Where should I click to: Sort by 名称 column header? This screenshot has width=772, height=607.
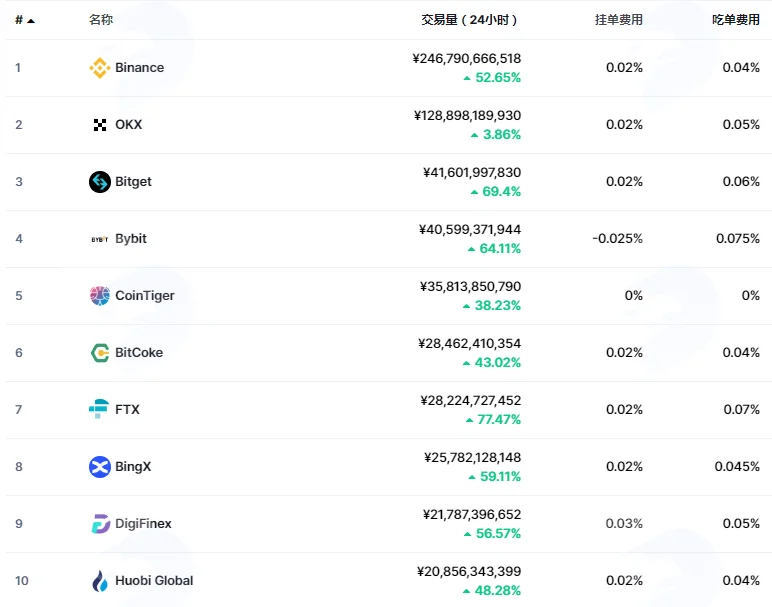[x=100, y=20]
